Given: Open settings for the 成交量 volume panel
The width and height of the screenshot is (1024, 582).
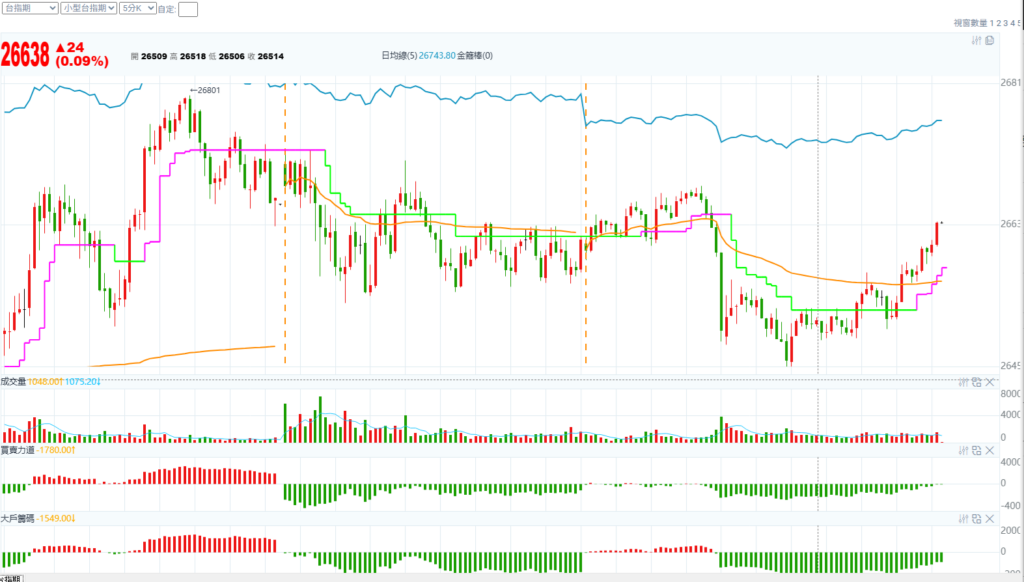Looking at the screenshot, I should pos(963,382).
